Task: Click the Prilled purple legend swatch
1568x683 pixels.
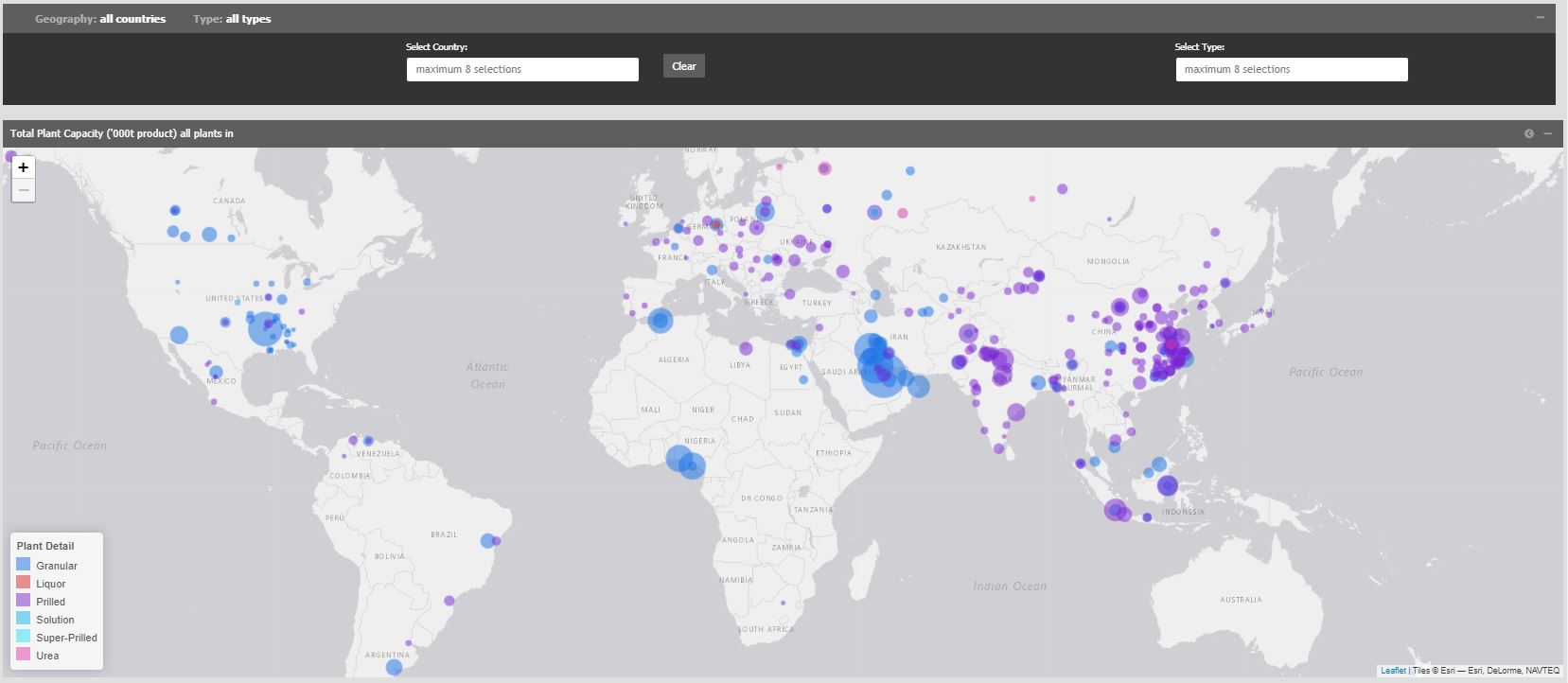Action: point(24,601)
